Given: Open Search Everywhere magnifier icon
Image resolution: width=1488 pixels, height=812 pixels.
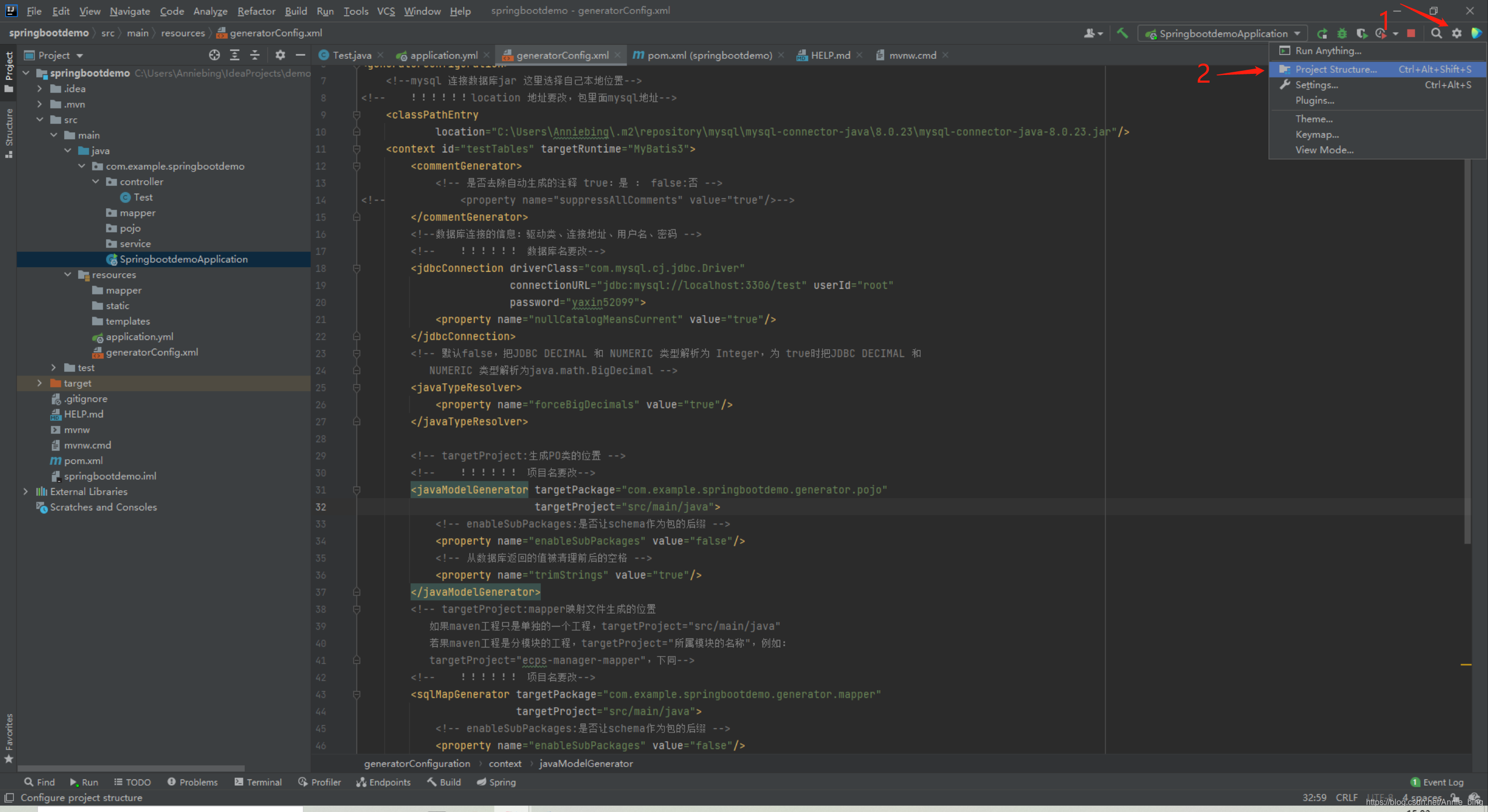Looking at the screenshot, I should coord(1436,34).
